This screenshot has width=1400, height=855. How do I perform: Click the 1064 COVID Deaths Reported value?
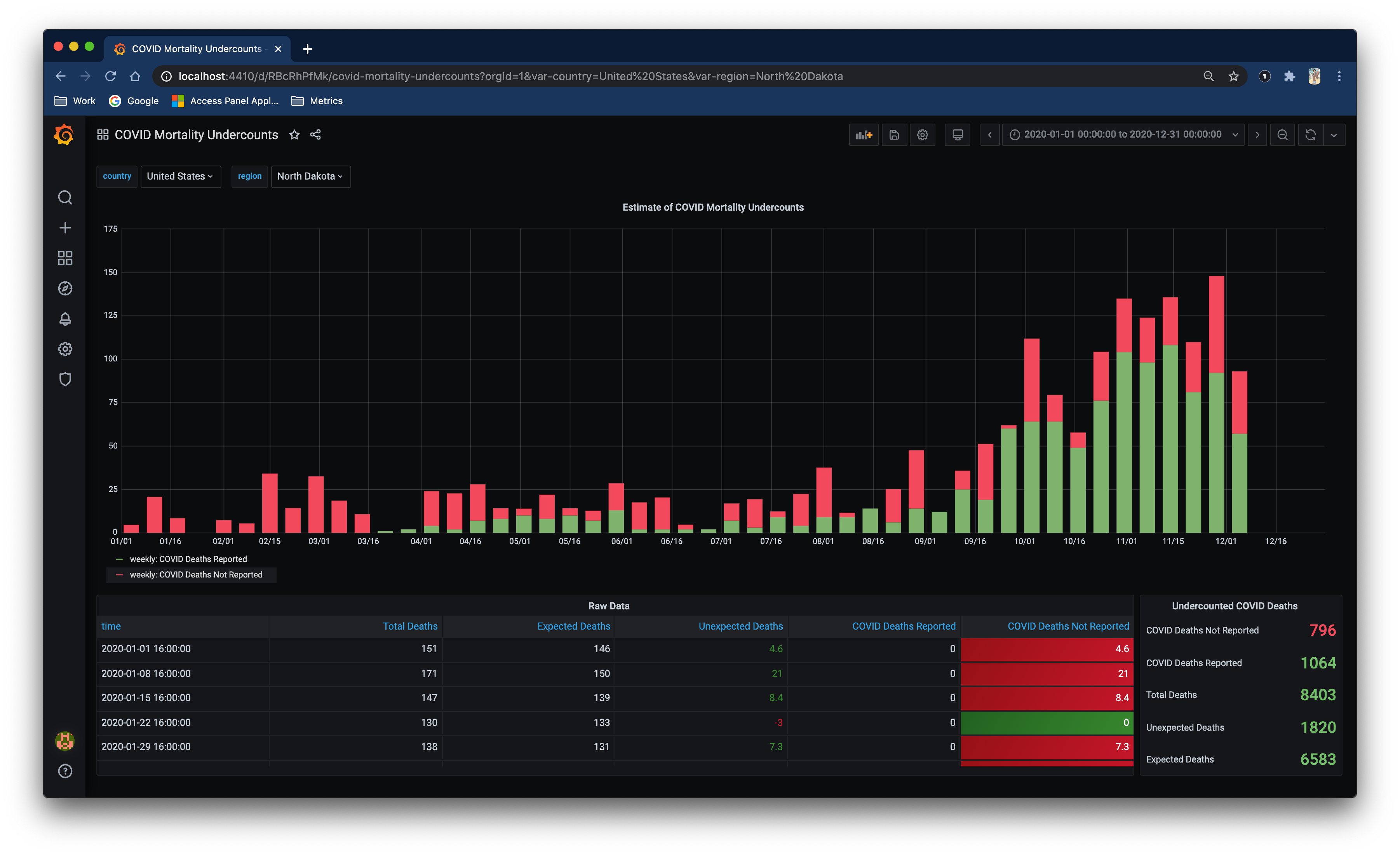[1318, 663]
